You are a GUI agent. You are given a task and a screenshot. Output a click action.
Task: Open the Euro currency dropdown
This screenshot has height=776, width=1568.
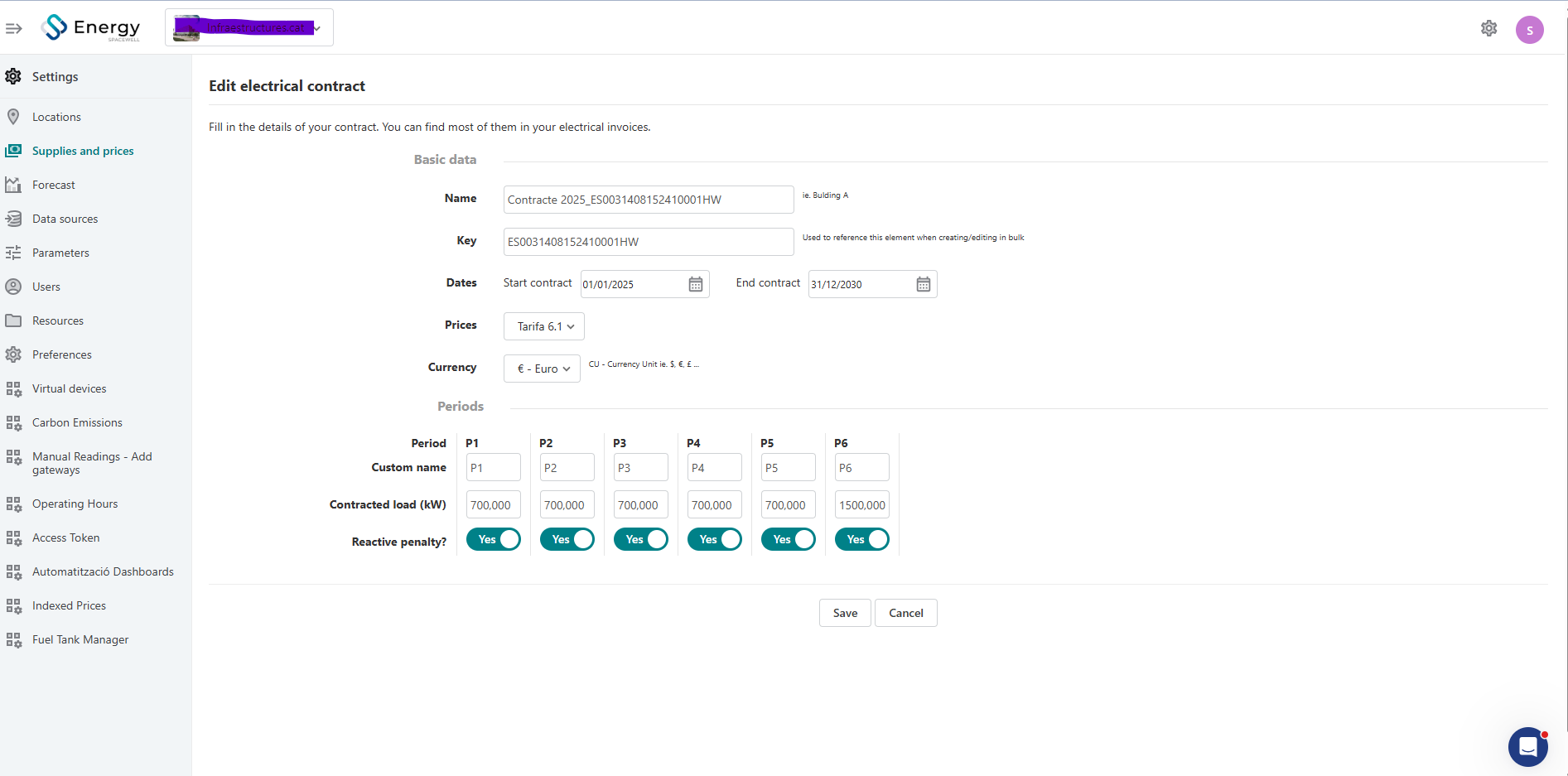(542, 369)
